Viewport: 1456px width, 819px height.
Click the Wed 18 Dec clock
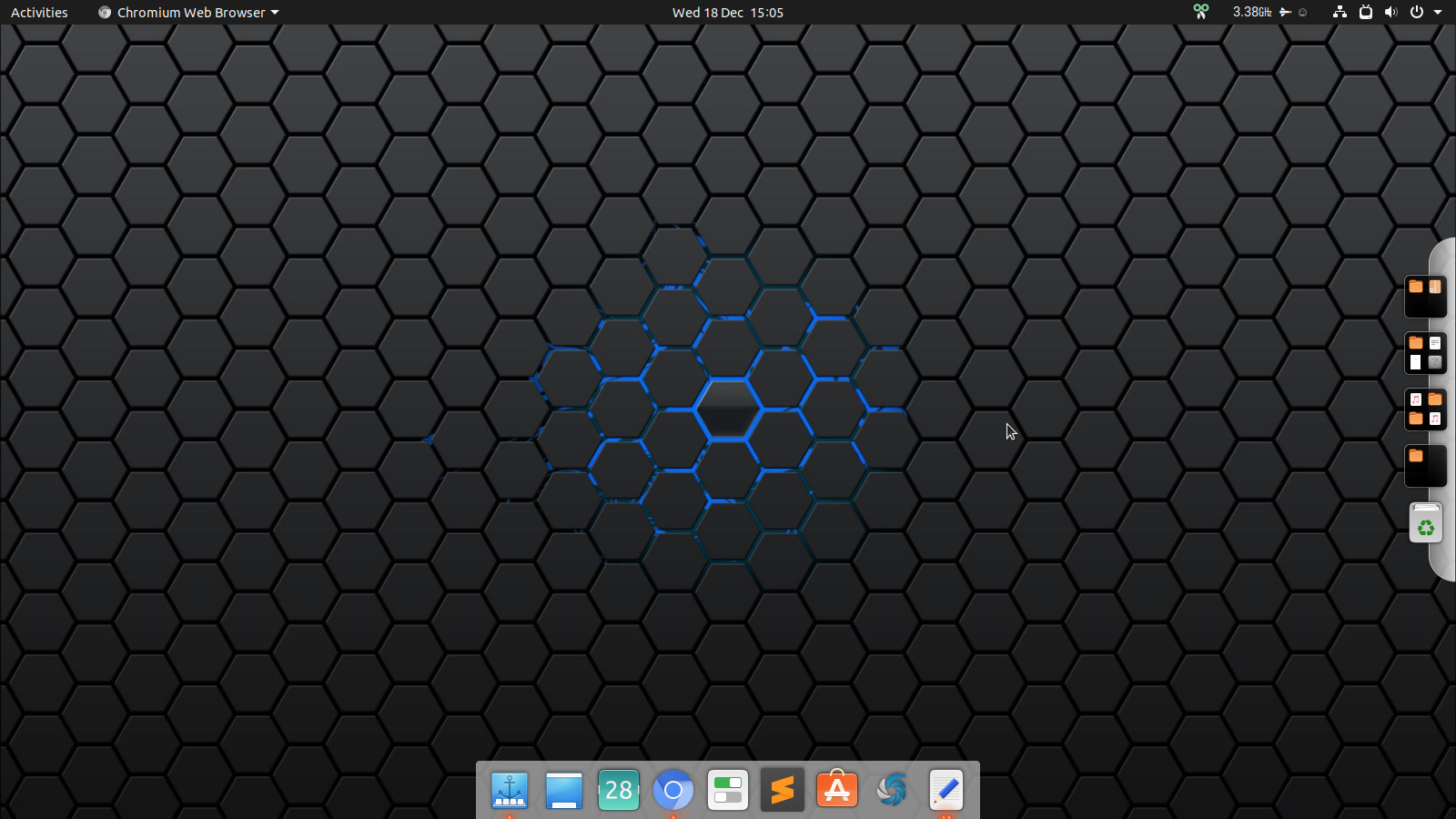(727, 12)
